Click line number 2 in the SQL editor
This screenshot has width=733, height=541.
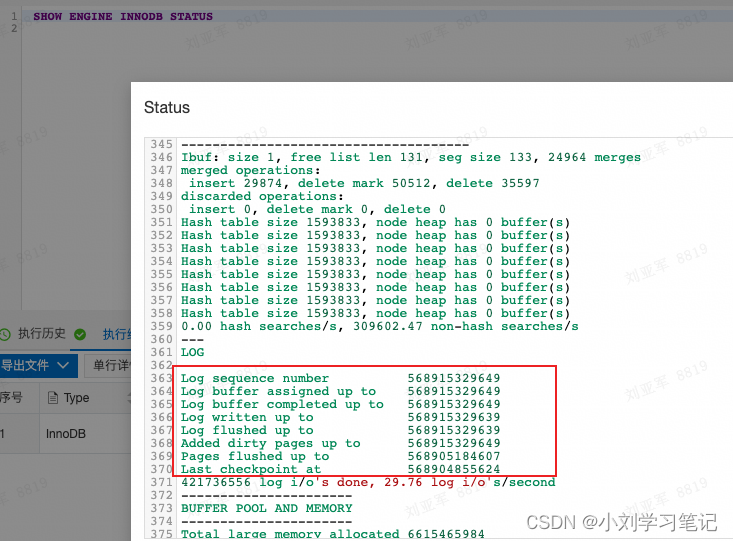point(14,29)
